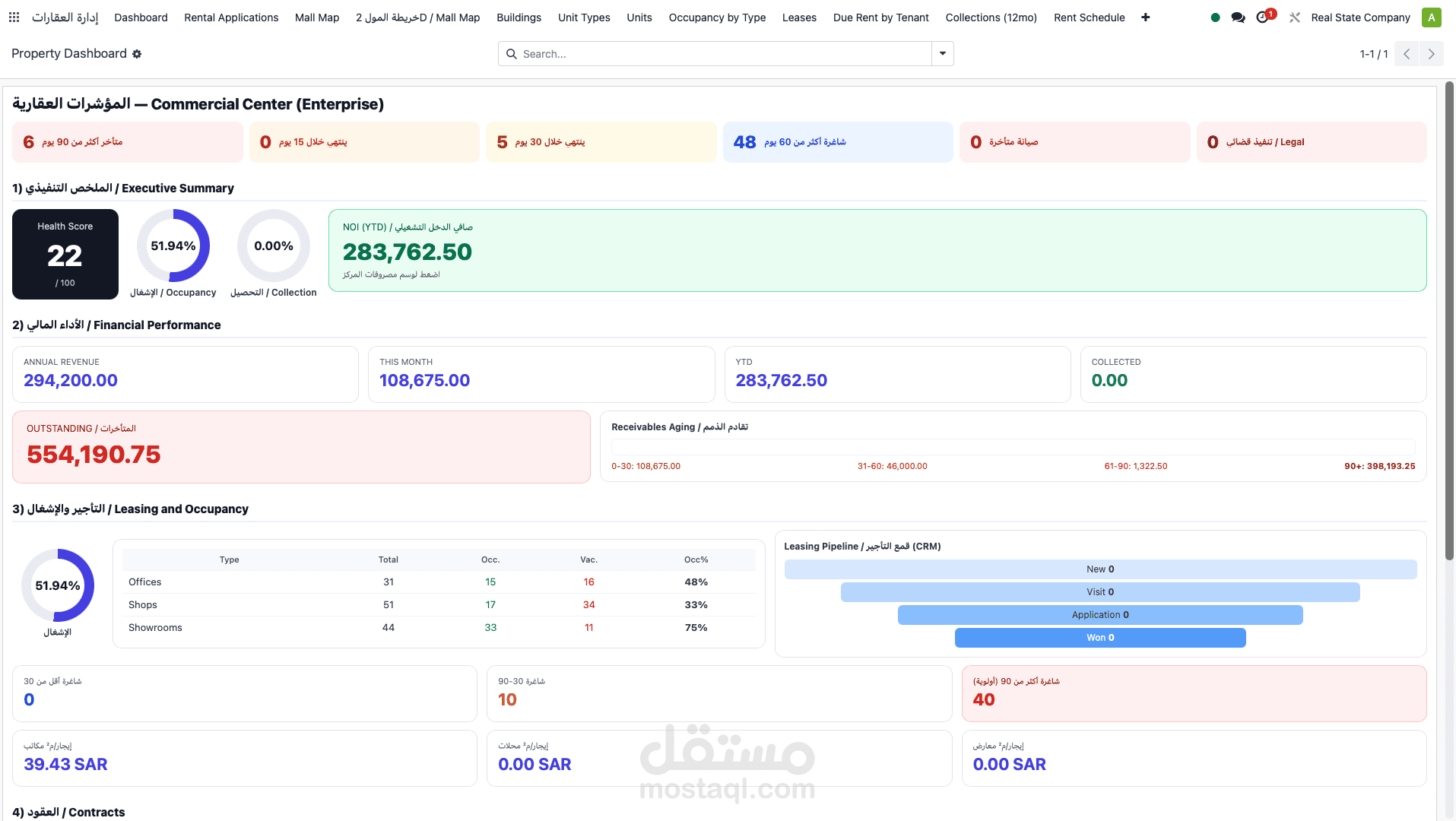Open the Mall Map menu

317,17
